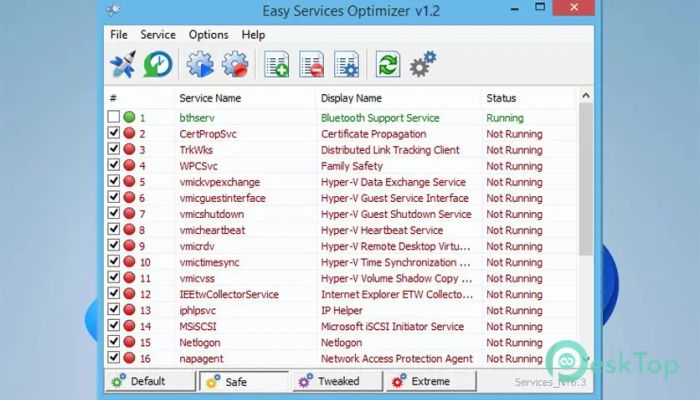Click 'Bluetooth Support Service' display name

(380, 118)
